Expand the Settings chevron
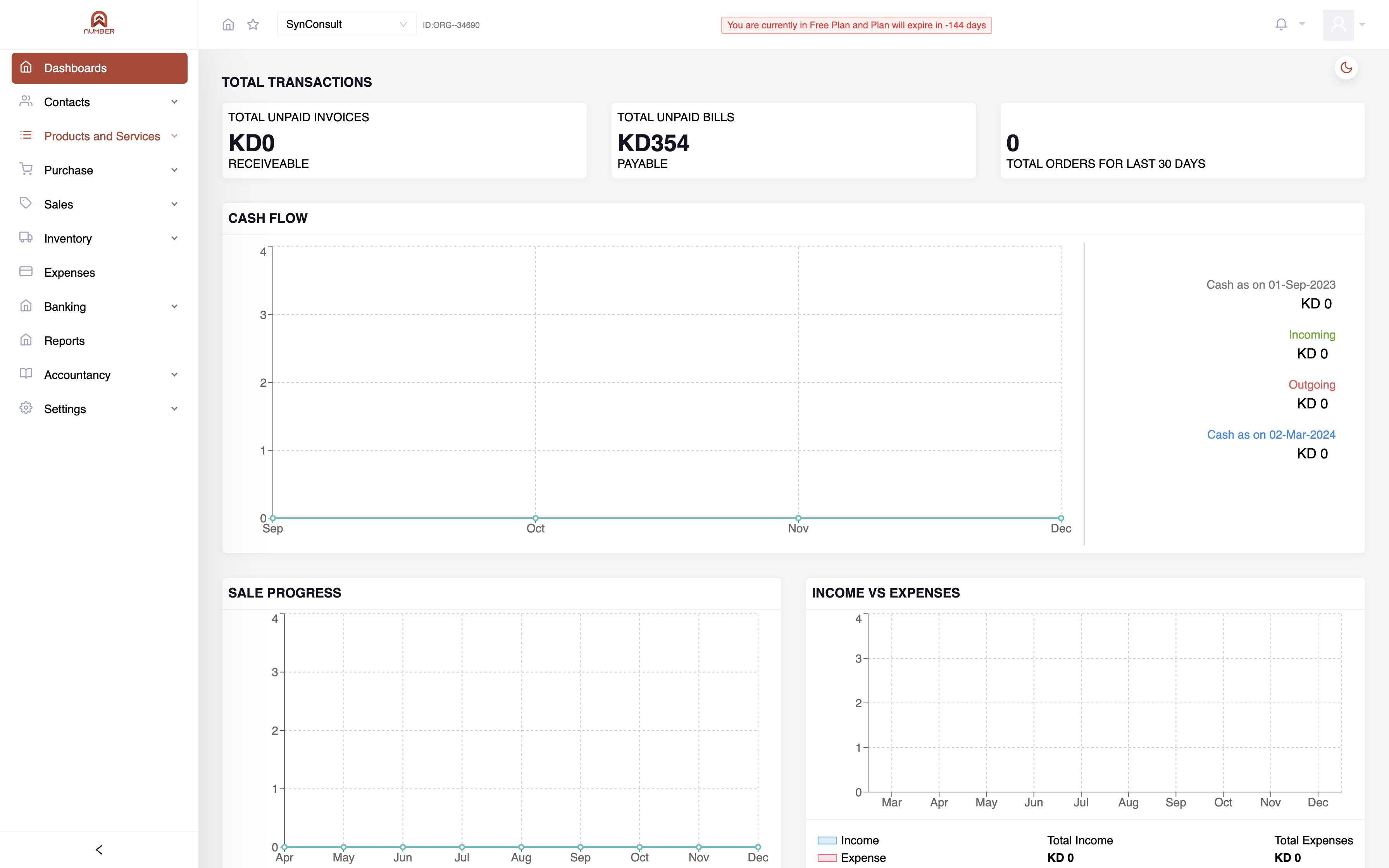This screenshot has height=868, width=1389. tap(174, 409)
